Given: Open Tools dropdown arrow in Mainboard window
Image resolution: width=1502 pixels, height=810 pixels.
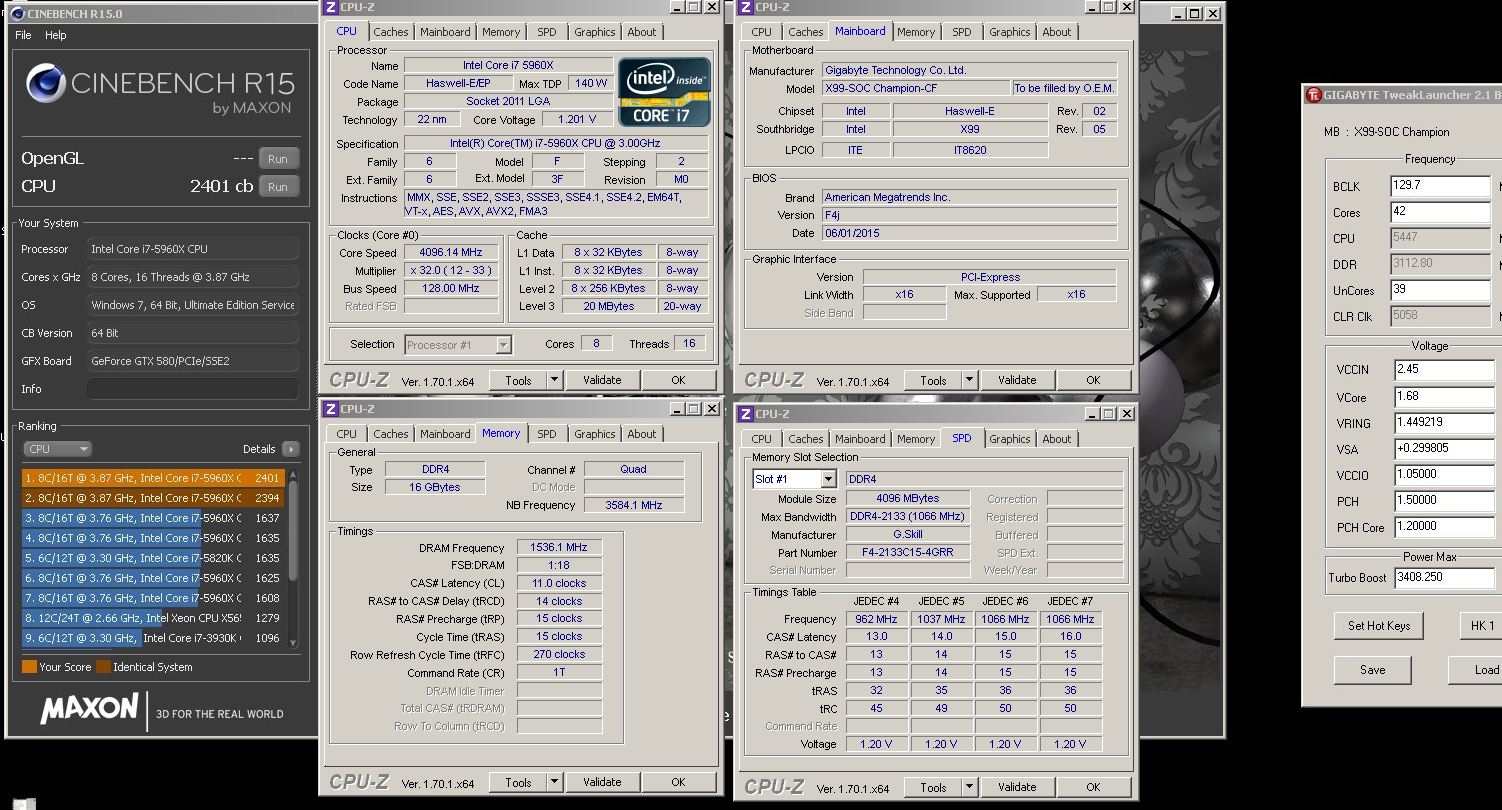Looking at the screenshot, I should 969,380.
